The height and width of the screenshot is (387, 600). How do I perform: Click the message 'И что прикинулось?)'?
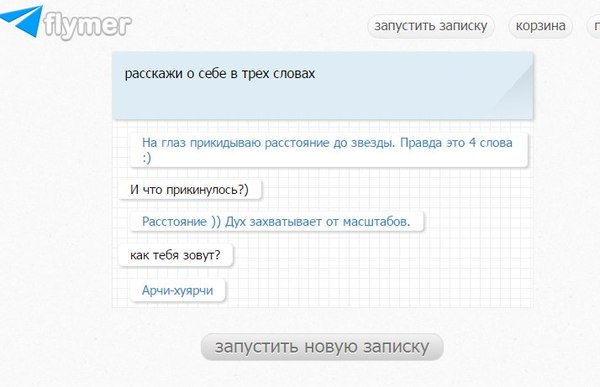(x=190, y=190)
